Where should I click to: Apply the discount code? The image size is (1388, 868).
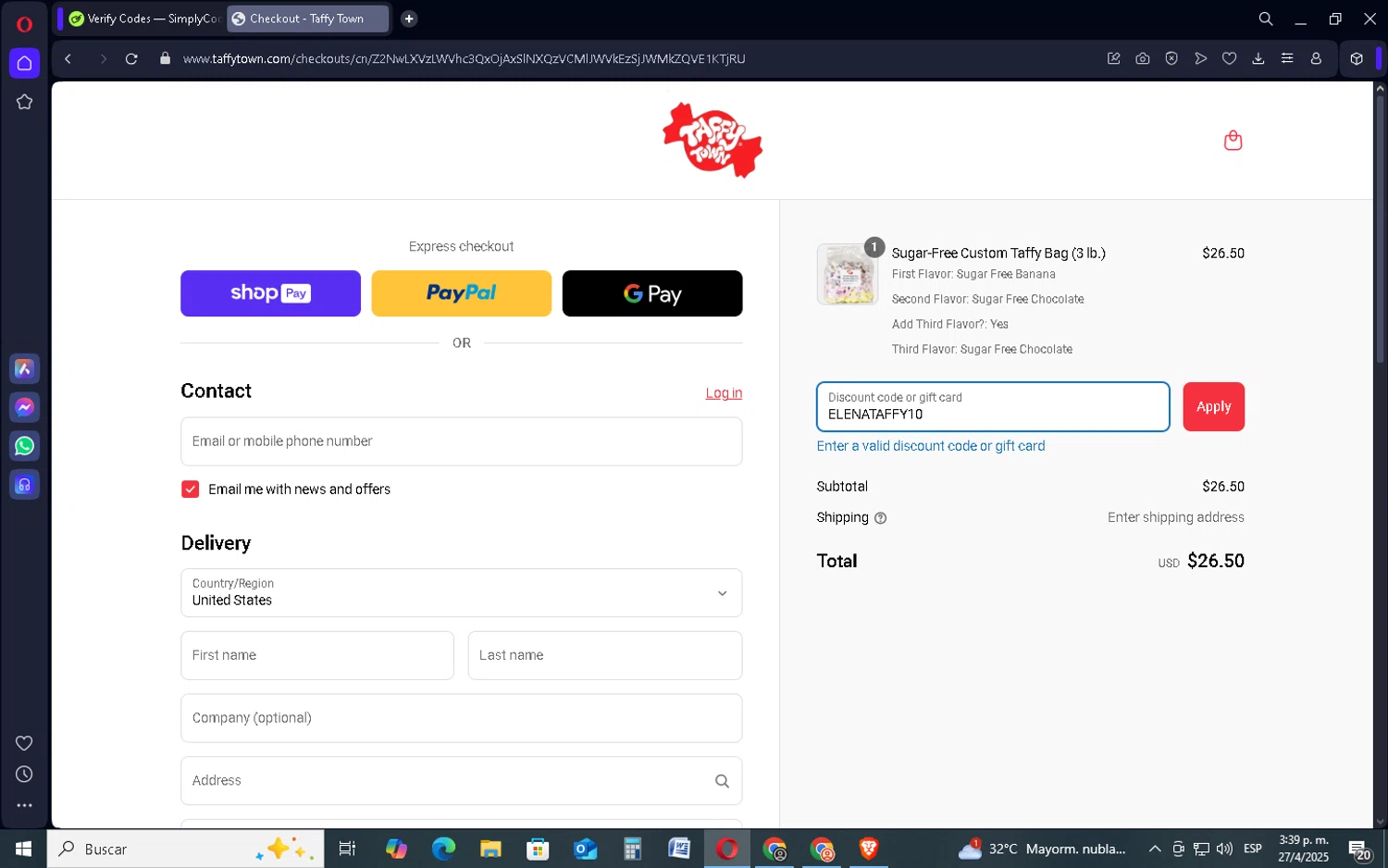pos(1213,407)
